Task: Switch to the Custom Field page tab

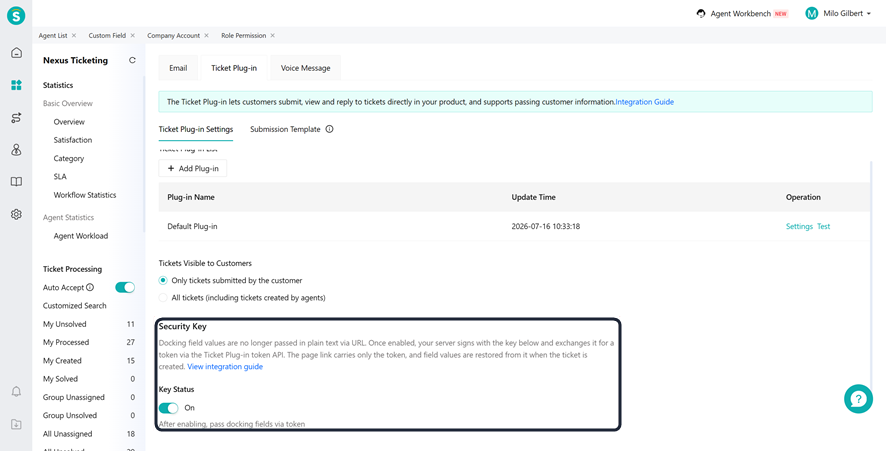Action: 107,35
